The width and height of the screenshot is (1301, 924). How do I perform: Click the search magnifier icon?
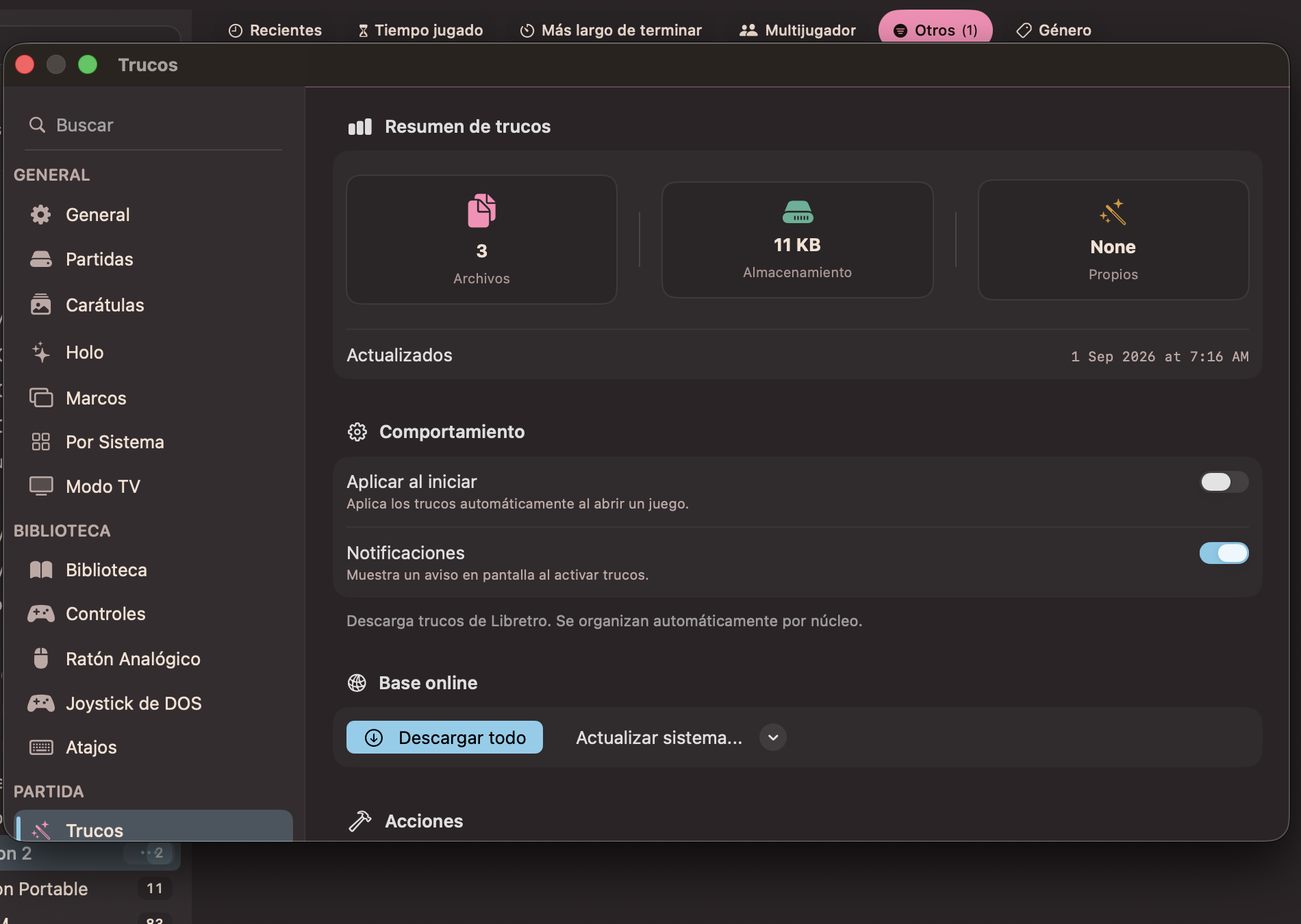37,125
